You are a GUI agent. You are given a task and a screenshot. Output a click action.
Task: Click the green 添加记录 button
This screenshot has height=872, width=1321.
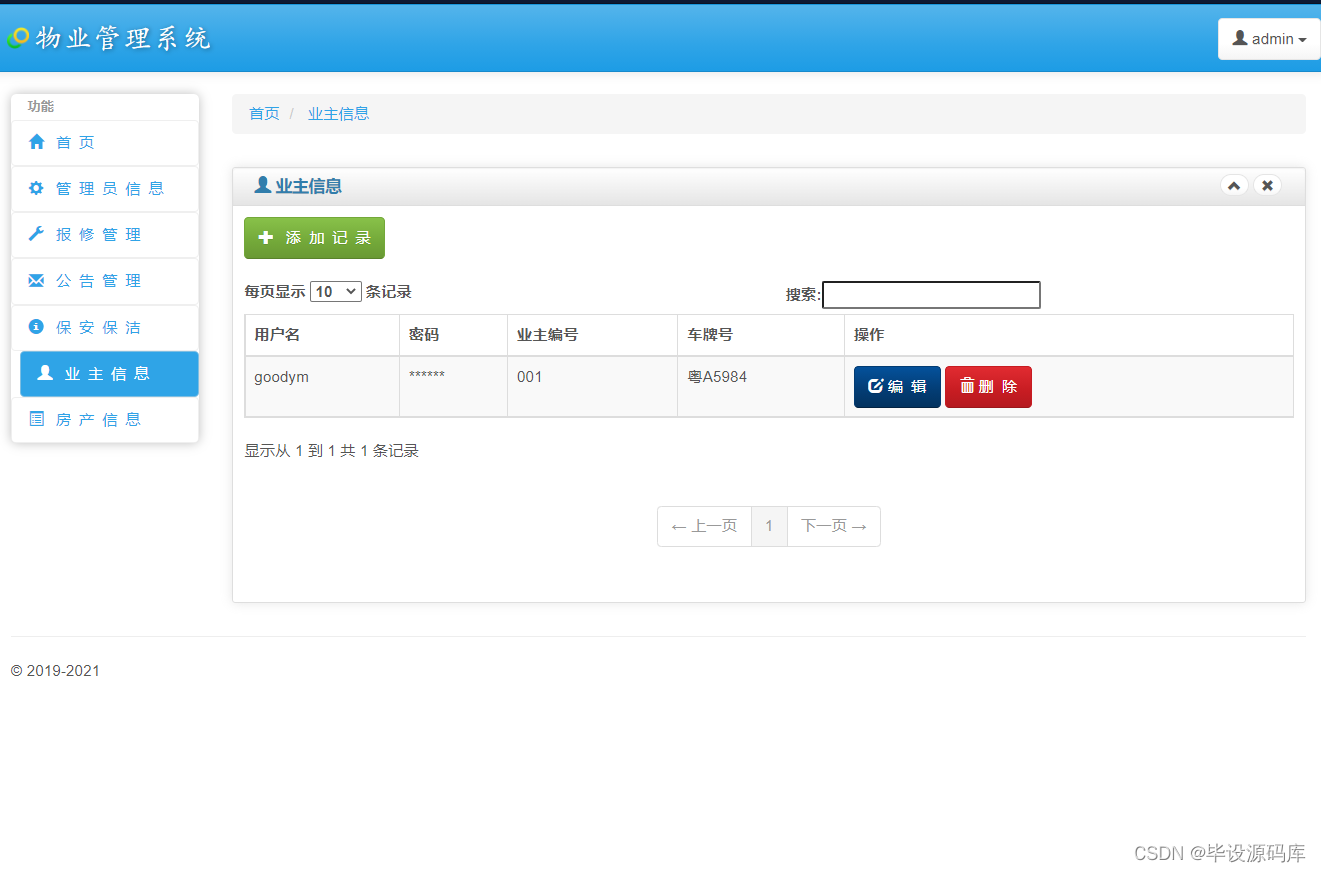point(314,238)
